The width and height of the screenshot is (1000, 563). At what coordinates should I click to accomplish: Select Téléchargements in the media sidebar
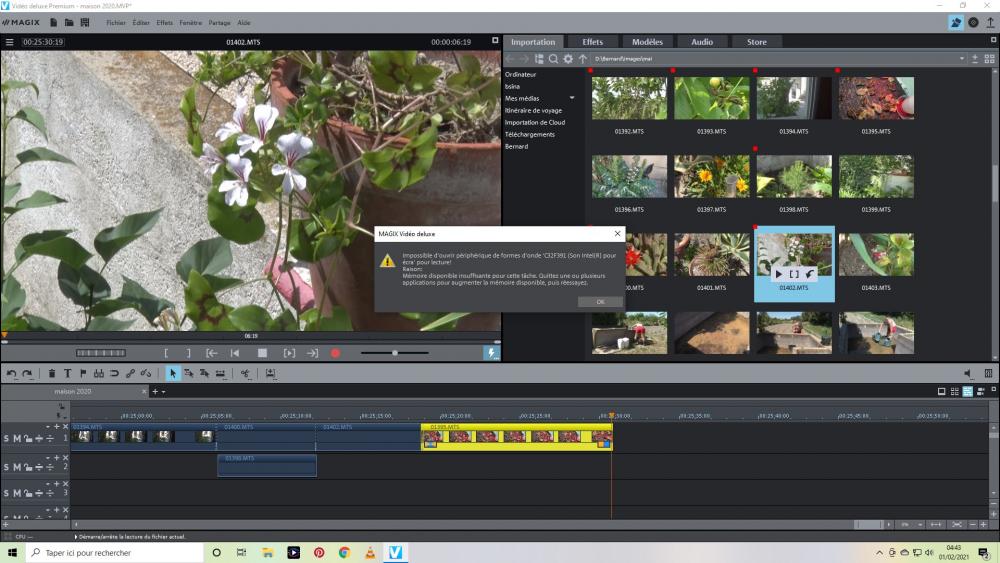529,134
